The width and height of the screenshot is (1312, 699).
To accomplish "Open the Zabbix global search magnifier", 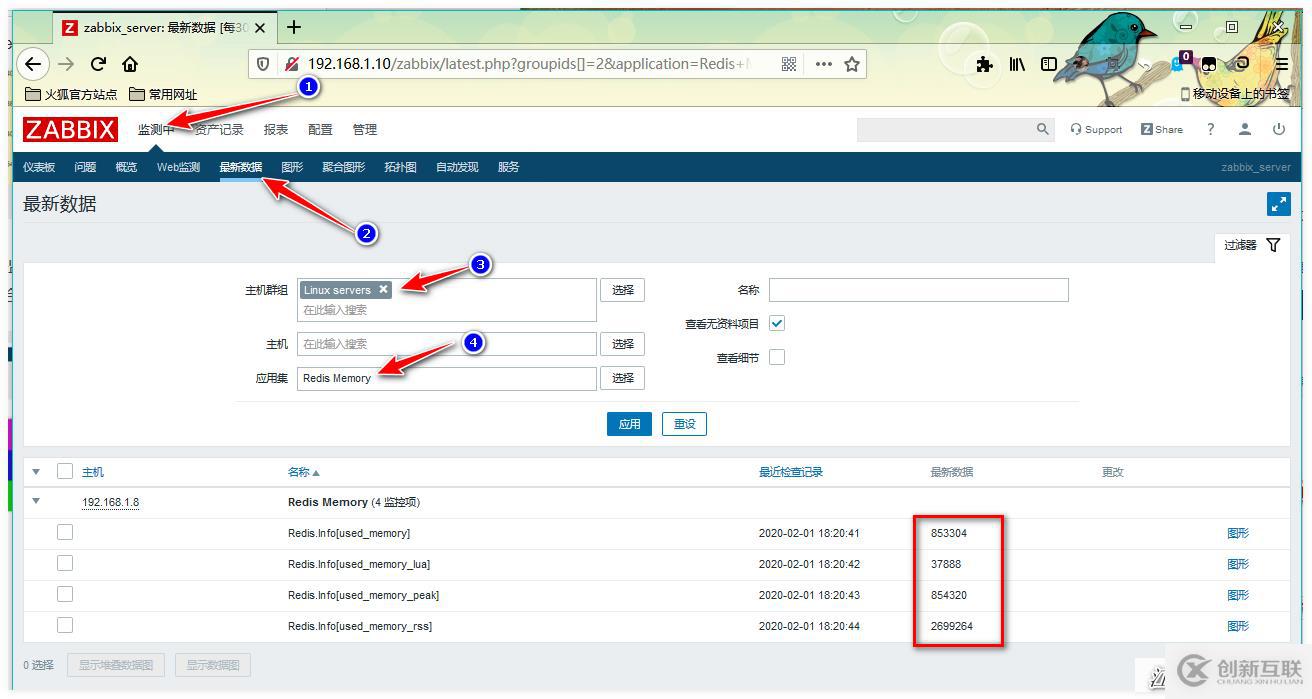I will pos(1042,129).
